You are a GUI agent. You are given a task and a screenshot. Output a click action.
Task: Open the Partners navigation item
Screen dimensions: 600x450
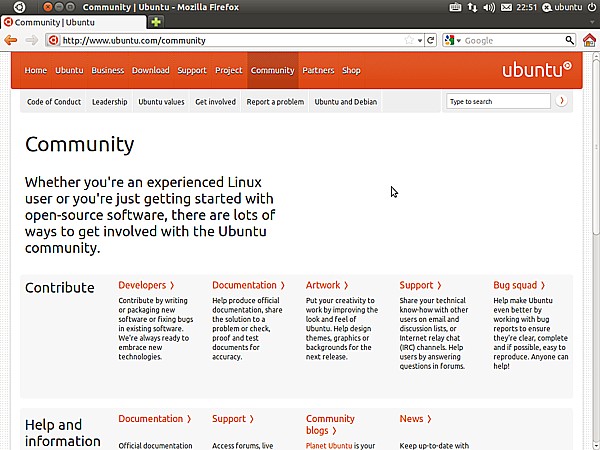318,70
